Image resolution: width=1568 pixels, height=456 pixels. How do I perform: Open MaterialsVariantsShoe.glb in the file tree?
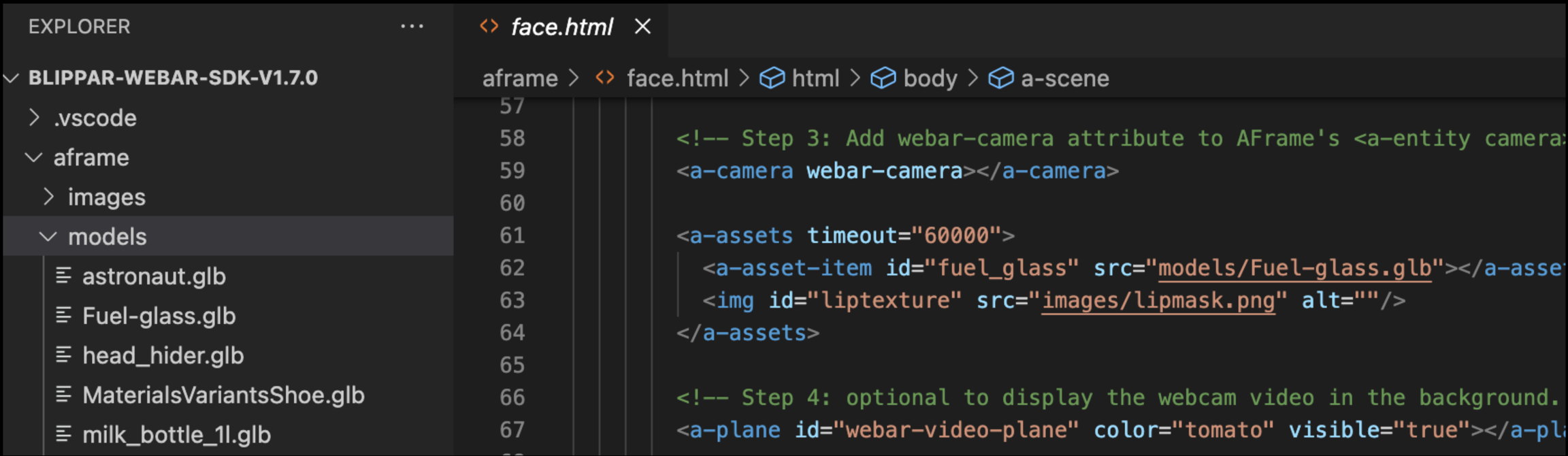[223, 395]
